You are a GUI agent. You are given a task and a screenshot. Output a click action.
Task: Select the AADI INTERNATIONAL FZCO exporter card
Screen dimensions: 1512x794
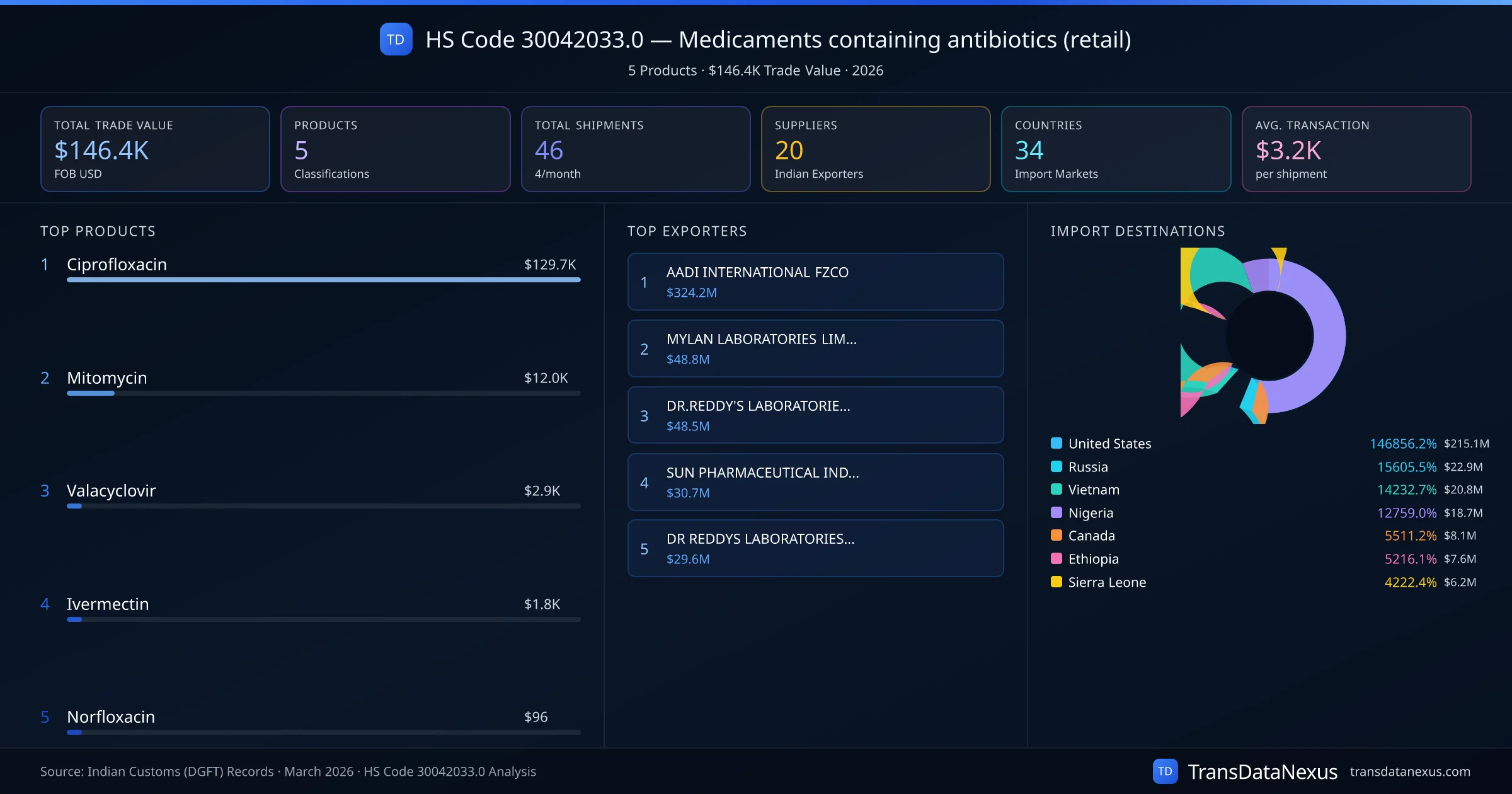tap(815, 282)
